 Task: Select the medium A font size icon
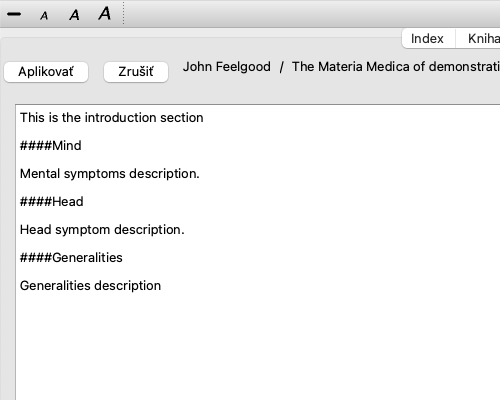coord(74,15)
